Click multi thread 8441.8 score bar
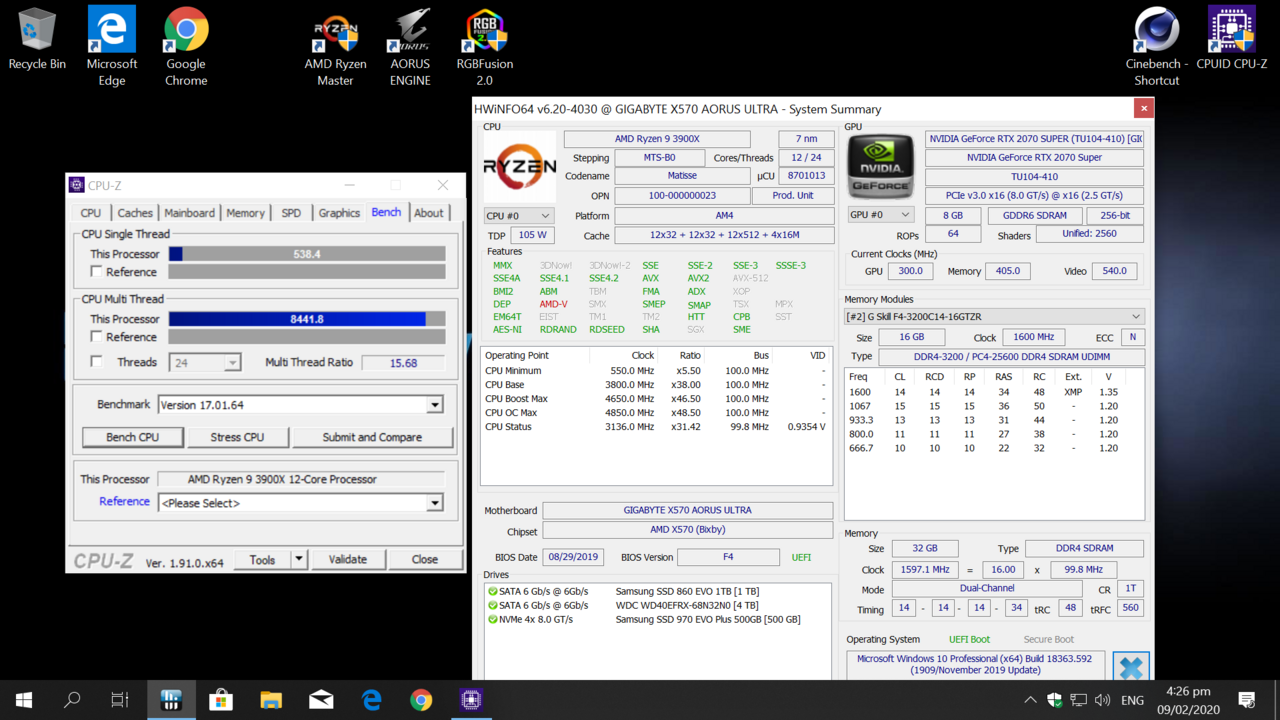Image resolution: width=1280 pixels, height=720 pixels. (x=307, y=319)
